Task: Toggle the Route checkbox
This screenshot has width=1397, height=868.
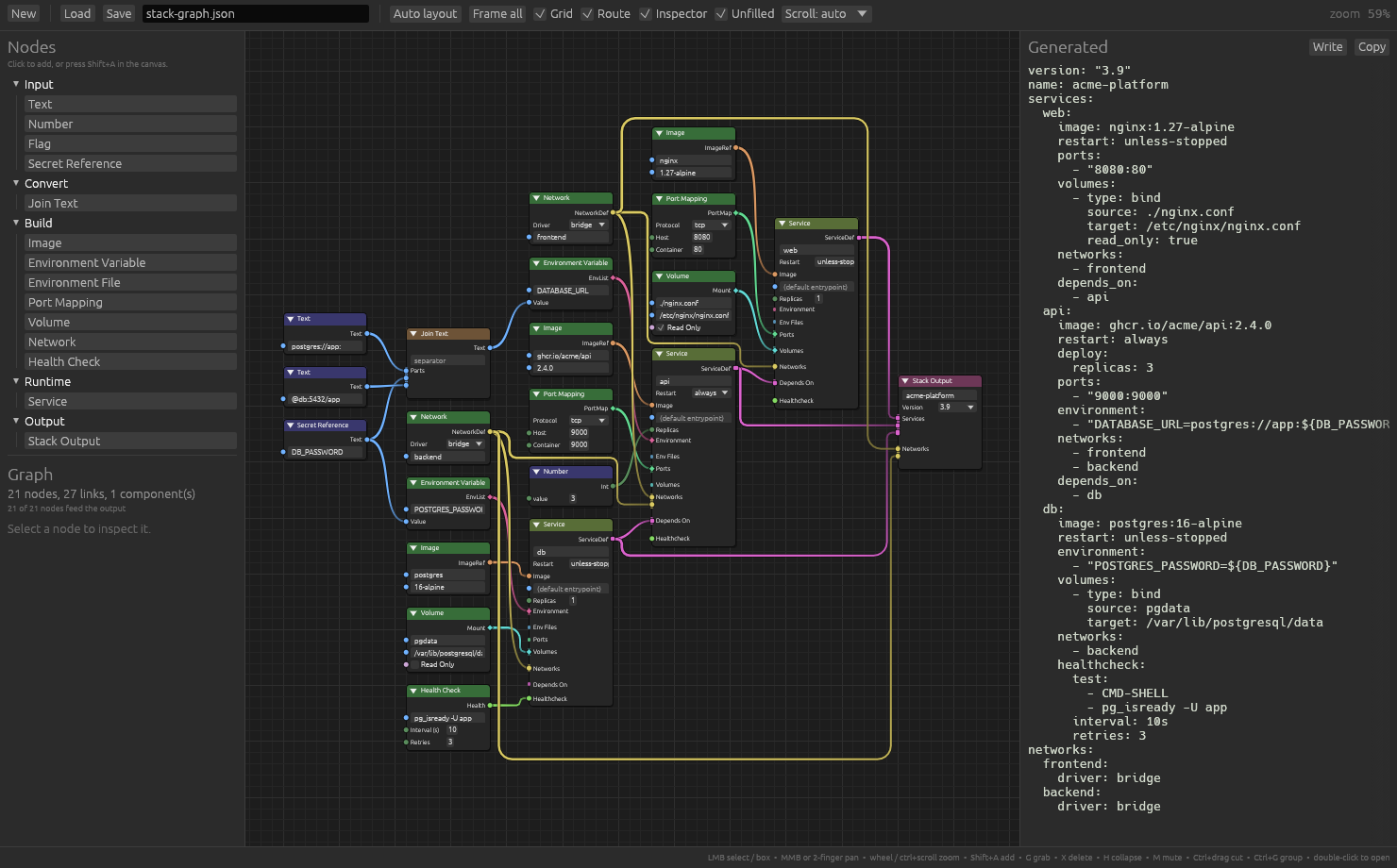Action: 587,14
